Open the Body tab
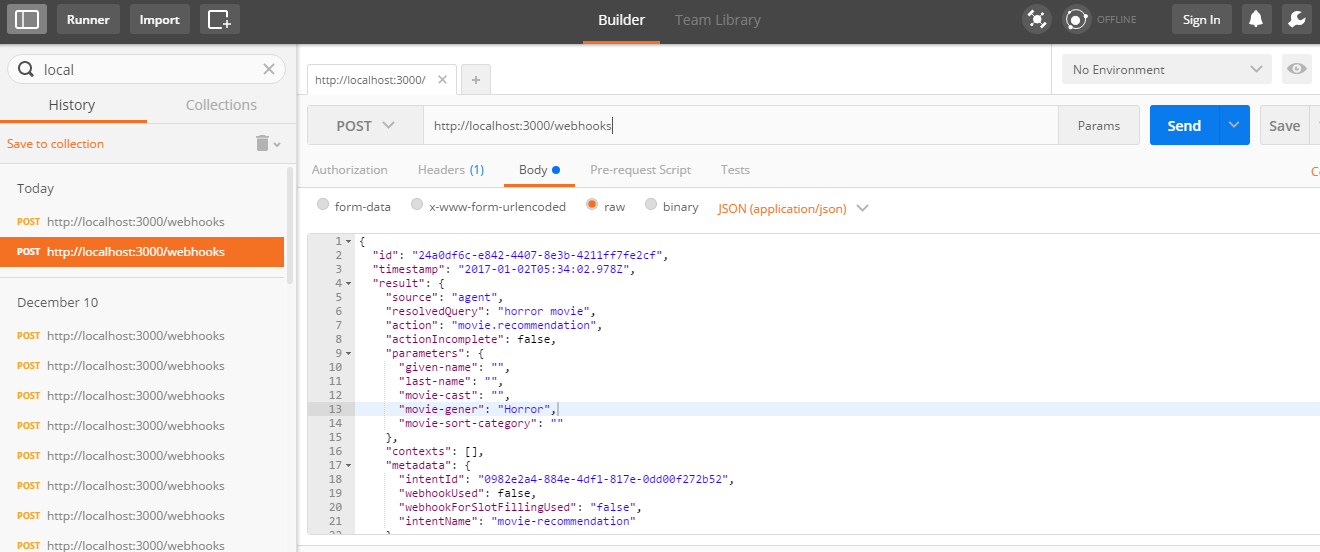 [539, 170]
